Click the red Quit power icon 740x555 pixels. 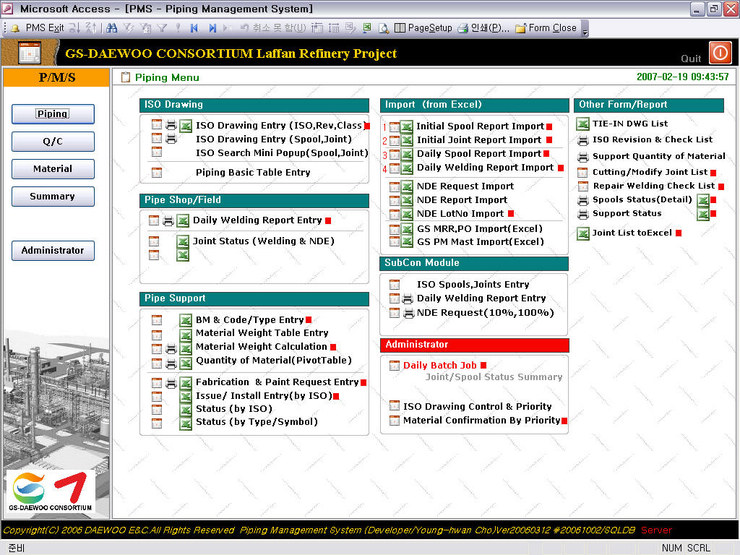[x=720, y=52]
